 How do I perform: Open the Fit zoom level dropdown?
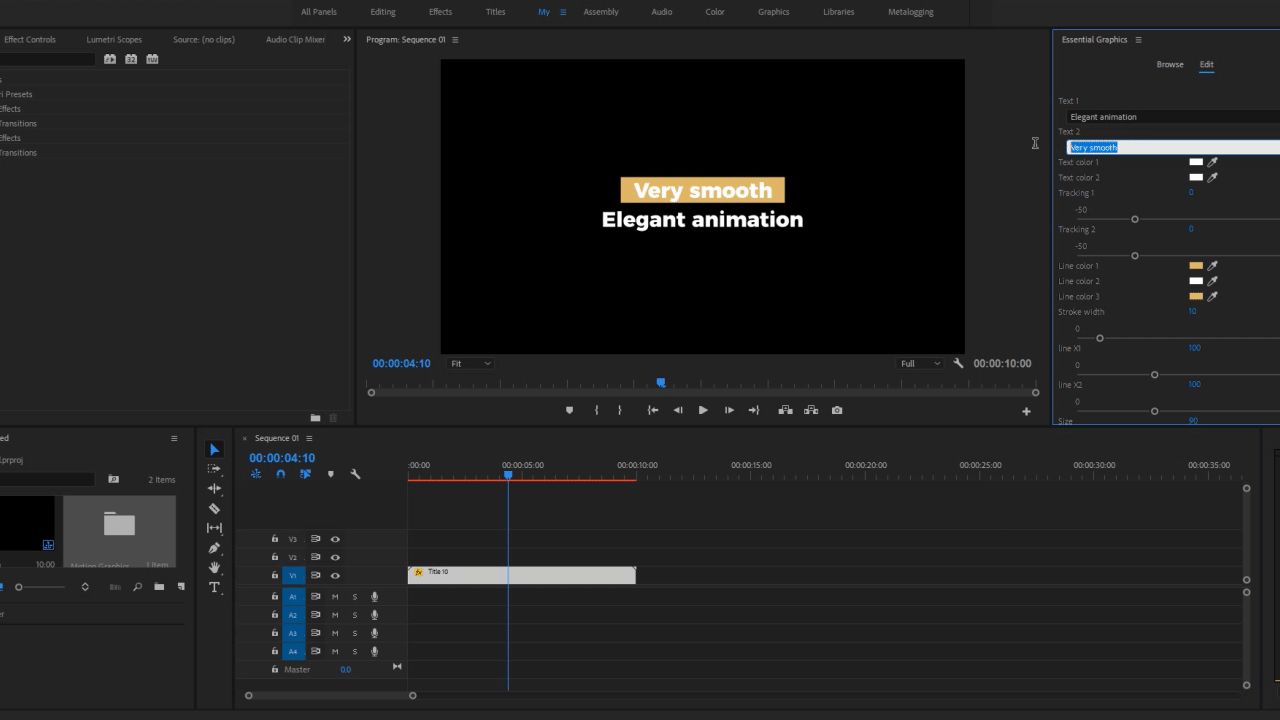click(471, 364)
